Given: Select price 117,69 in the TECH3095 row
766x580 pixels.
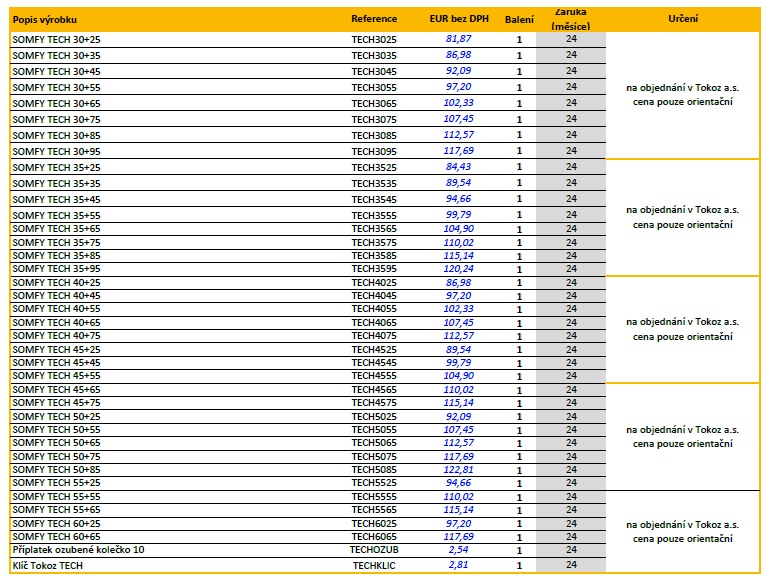Looking at the screenshot, I should click(x=458, y=151).
